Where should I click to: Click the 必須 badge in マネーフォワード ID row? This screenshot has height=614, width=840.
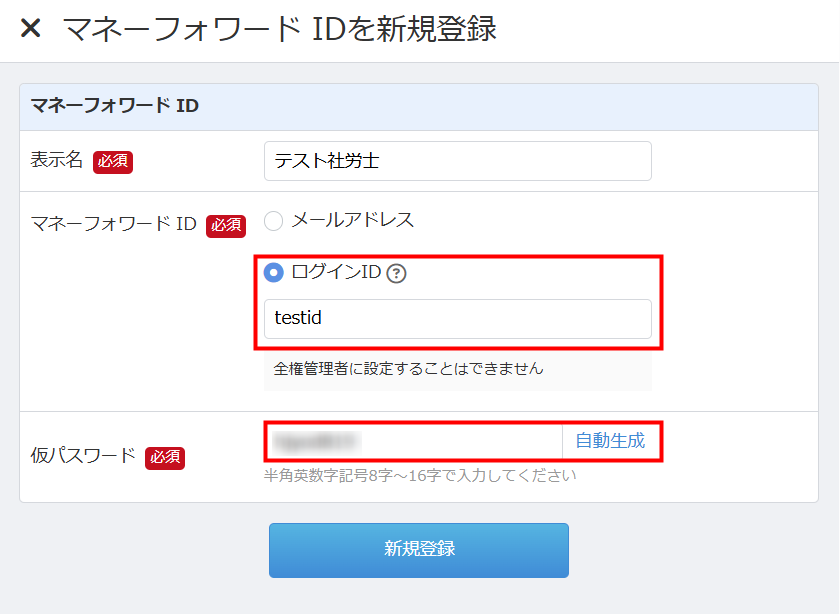tap(226, 226)
